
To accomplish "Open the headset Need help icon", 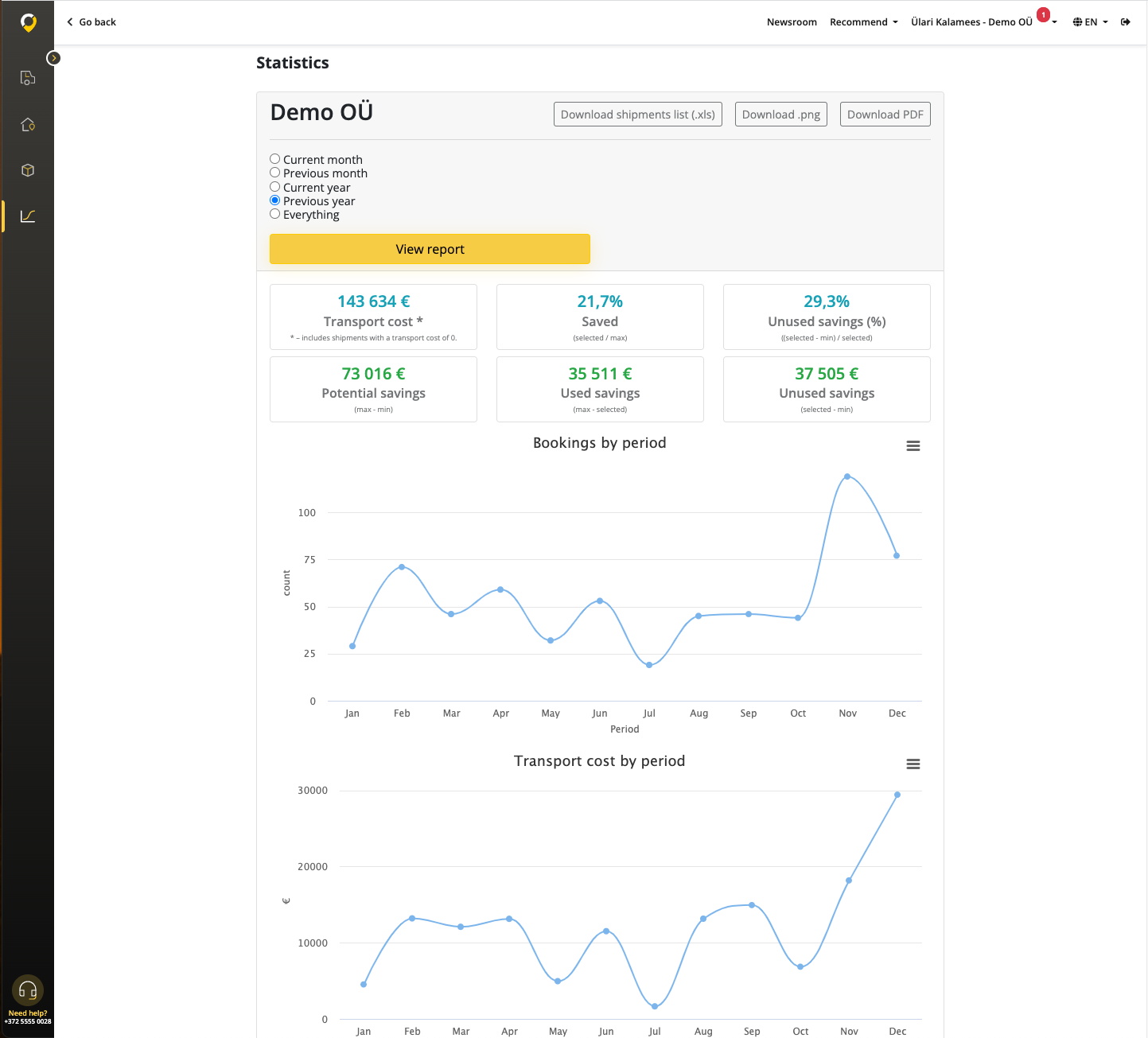I will [x=28, y=990].
